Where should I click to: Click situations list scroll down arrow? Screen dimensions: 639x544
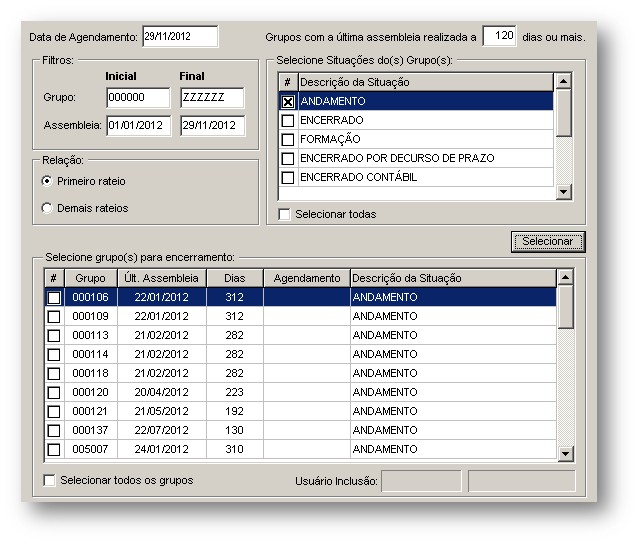point(564,192)
